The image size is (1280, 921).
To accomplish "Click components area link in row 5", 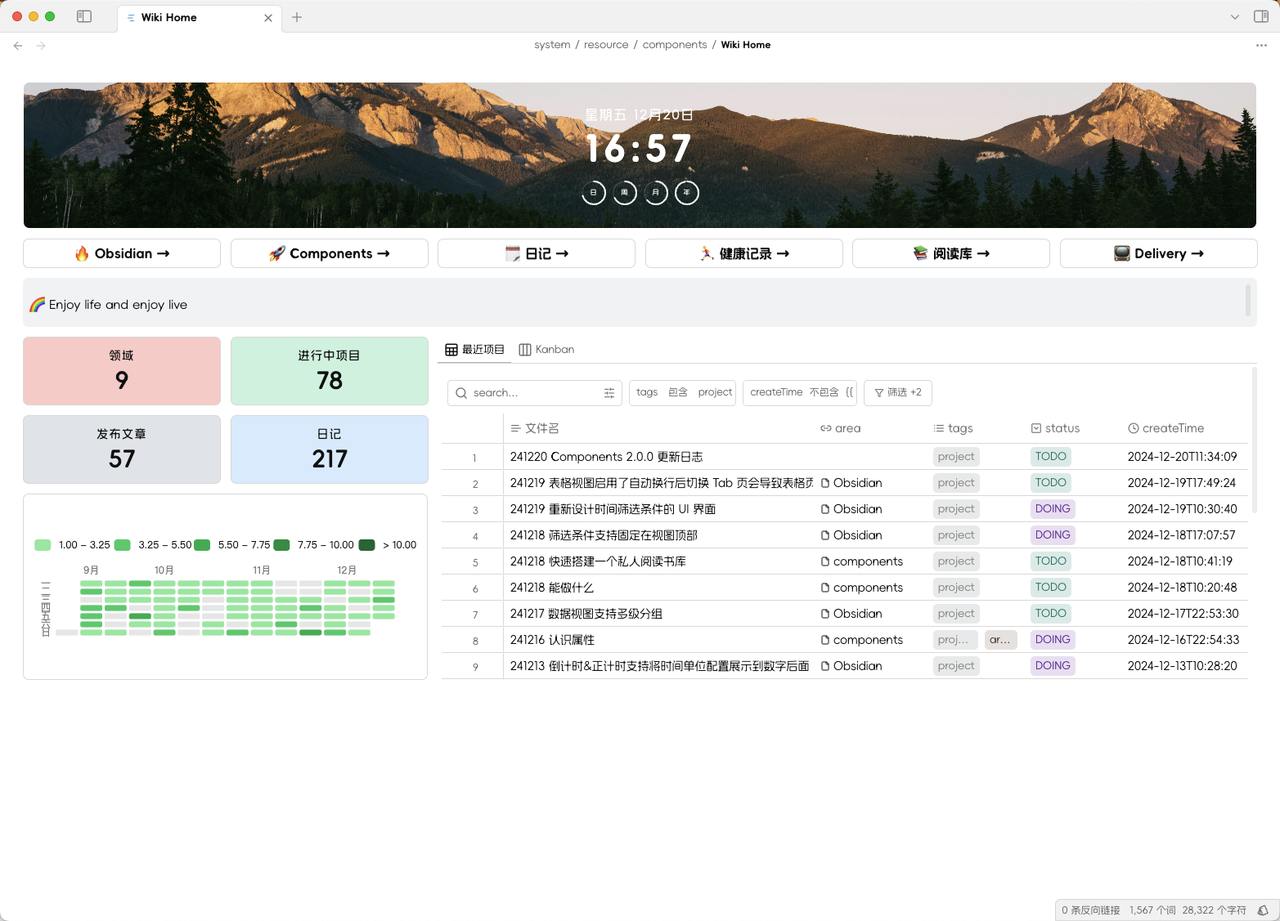I will (861, 561).
